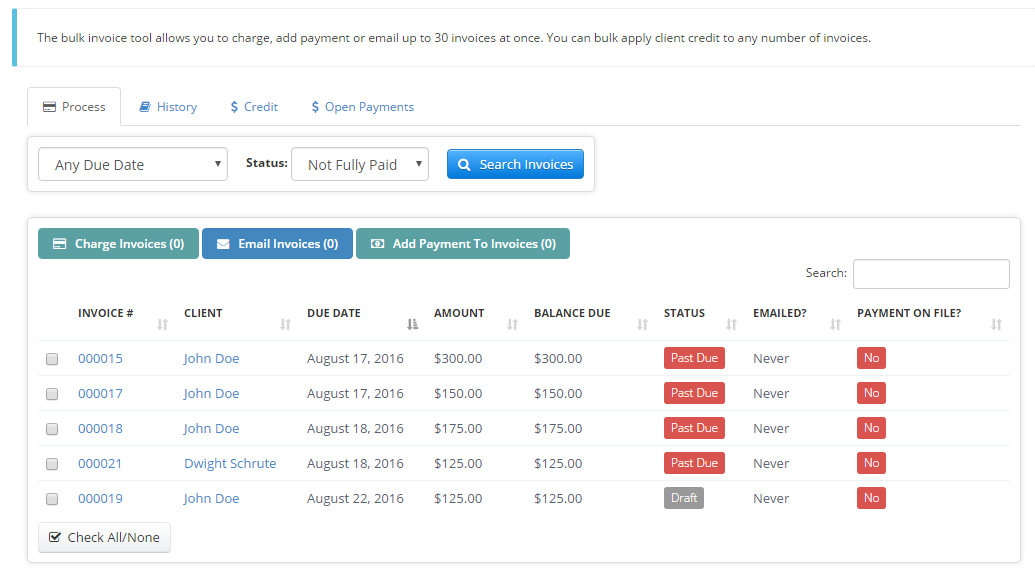
Task: Sort table by Amount column arrows
Action: tap(512, 324)
